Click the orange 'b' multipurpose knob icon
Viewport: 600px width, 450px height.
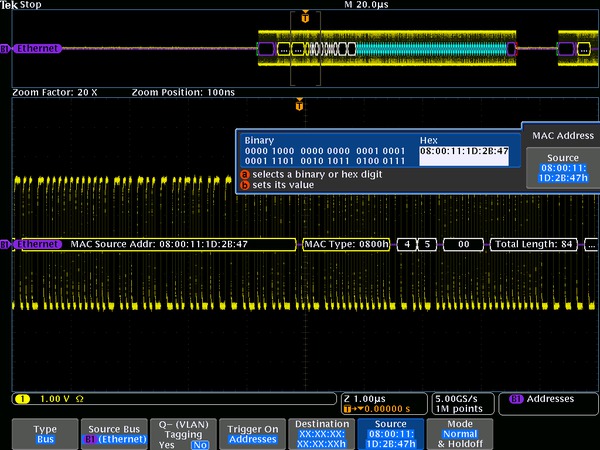(243, 184)
